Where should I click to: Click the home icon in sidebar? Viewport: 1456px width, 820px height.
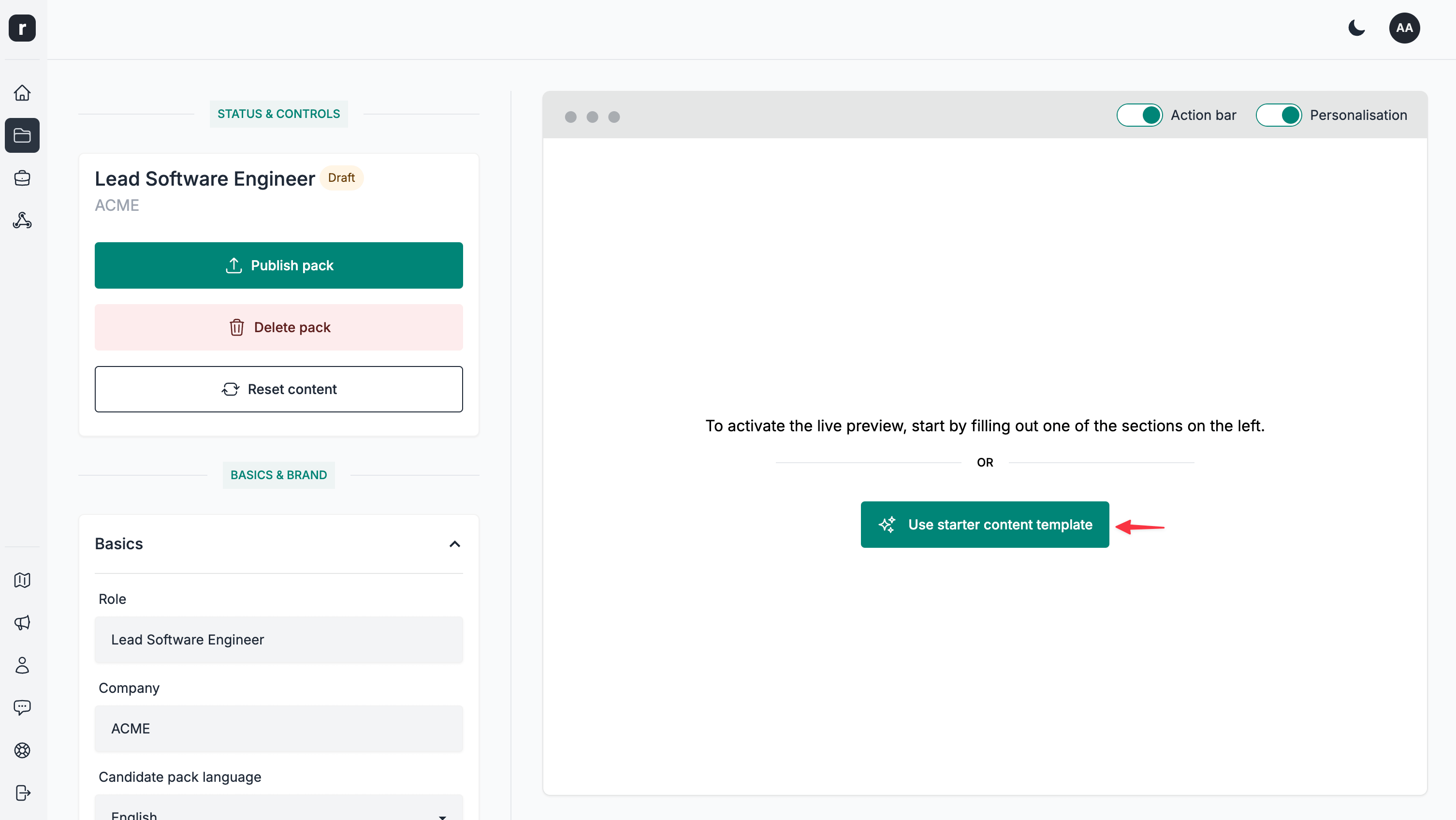22,93
